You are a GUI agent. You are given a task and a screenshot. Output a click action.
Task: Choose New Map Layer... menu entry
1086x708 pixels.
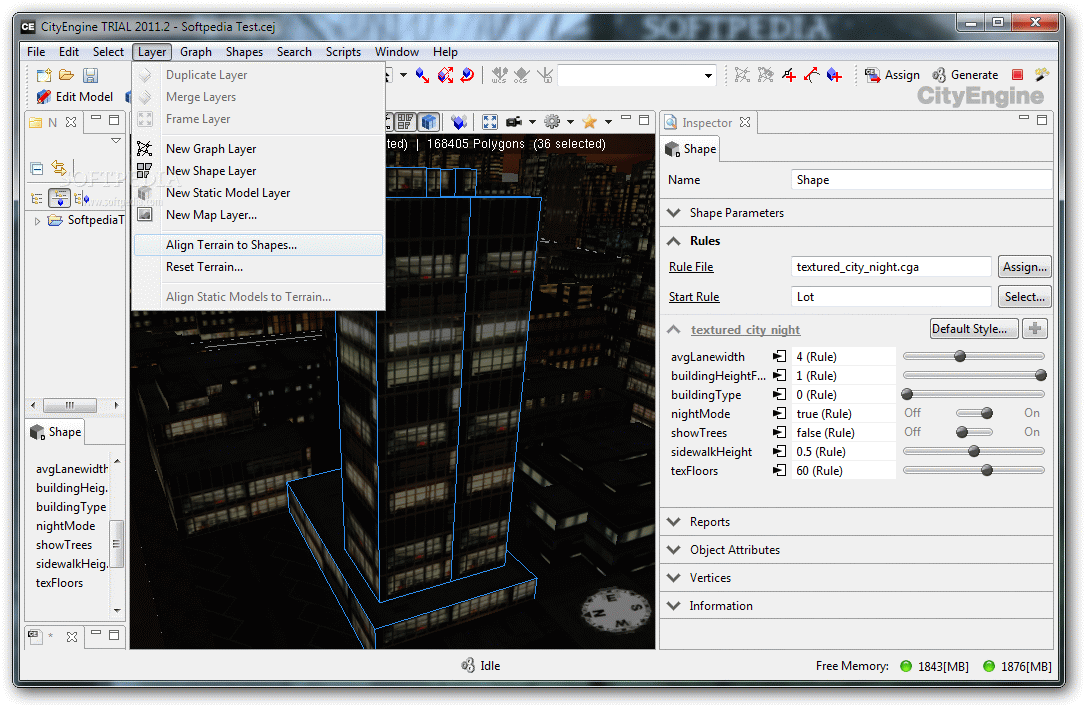pyautogui.click(x=258, y=215)
